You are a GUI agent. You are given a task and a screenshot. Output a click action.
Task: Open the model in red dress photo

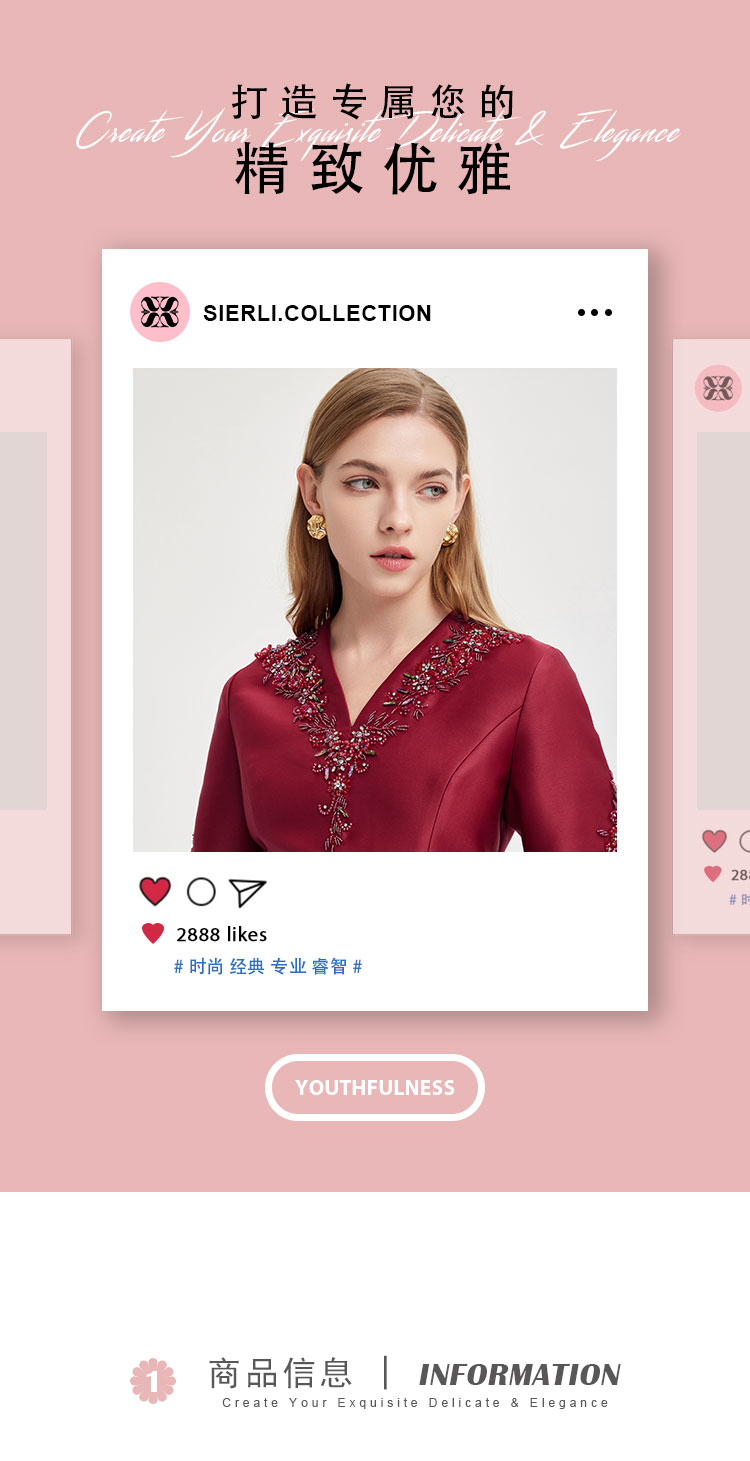375,610
